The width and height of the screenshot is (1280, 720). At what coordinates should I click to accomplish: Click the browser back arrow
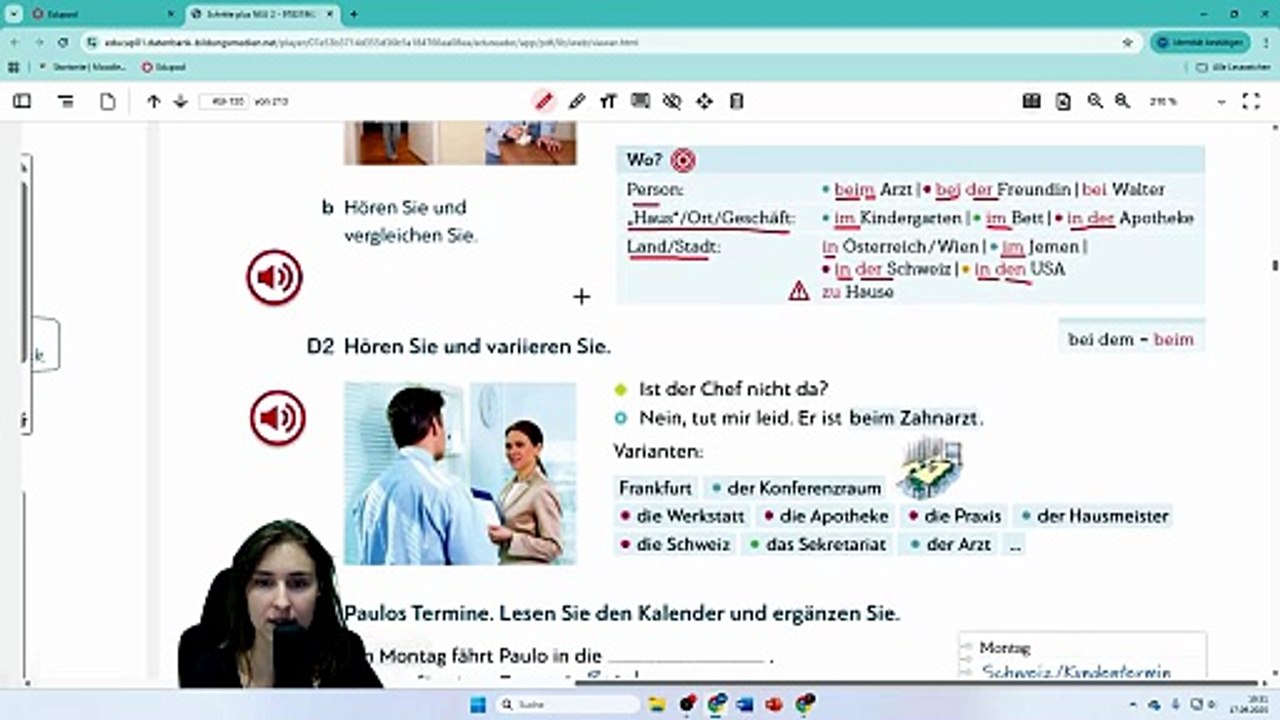click(14, 43)
